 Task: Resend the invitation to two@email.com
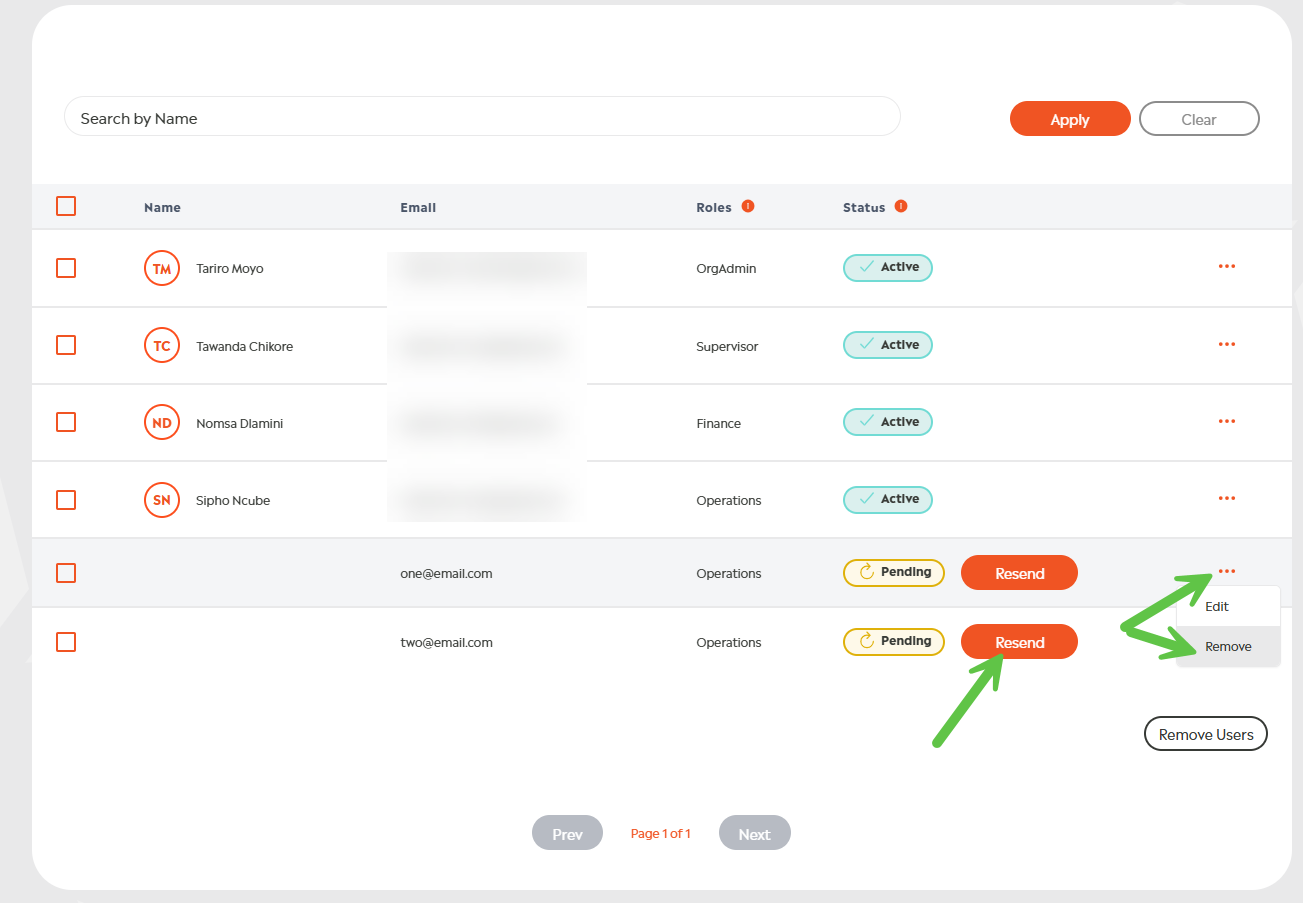[x=1019, y=642]
